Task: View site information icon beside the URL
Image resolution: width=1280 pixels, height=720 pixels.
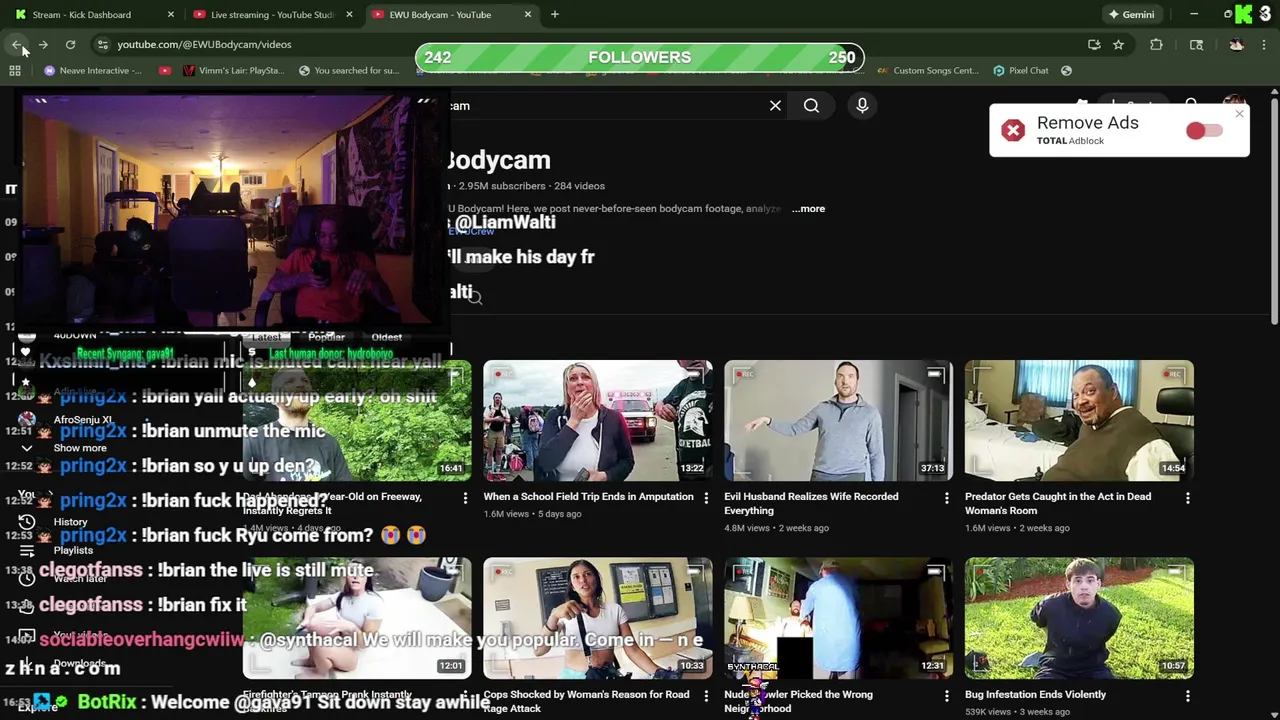Action: [x=102, y=44]
